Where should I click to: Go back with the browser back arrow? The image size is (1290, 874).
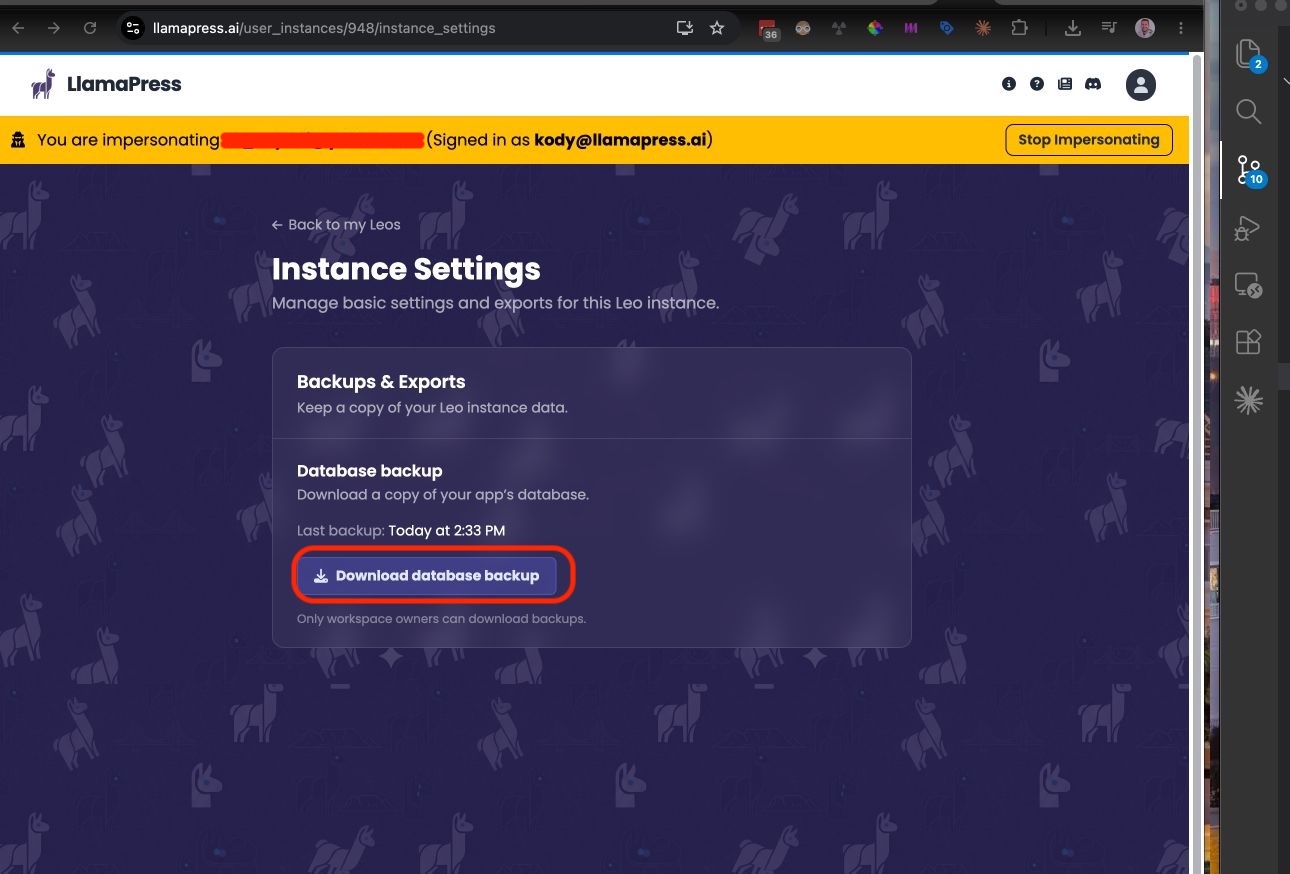coord(18,28)
